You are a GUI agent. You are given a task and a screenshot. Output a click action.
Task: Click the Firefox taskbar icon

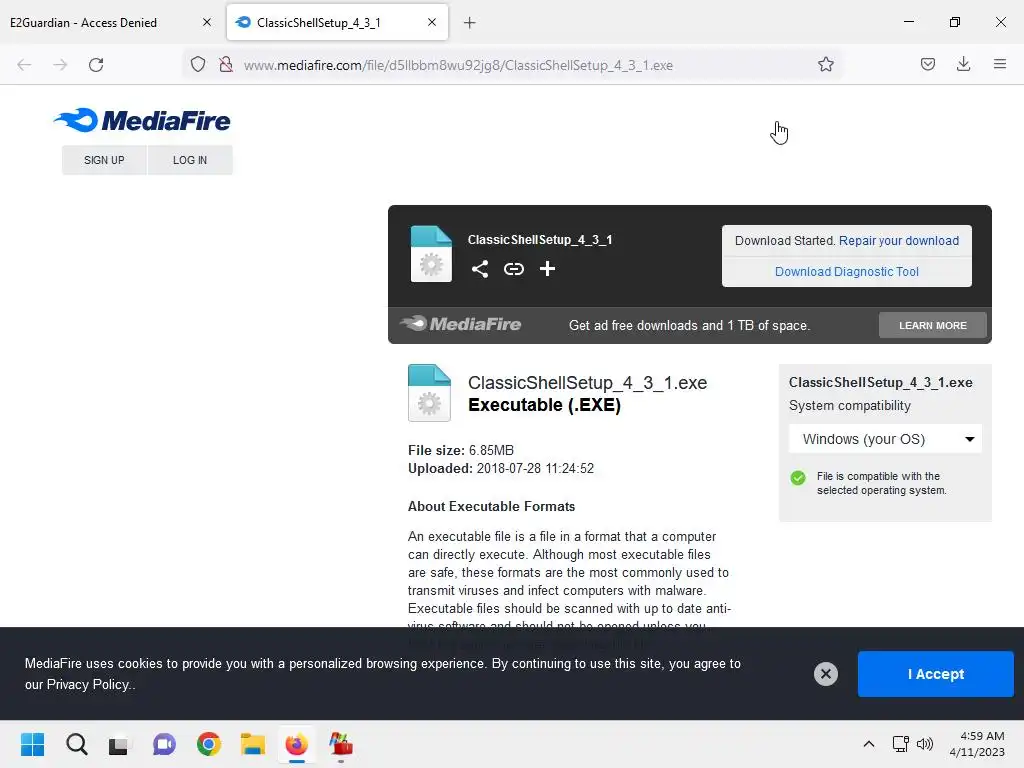coord(296,744)
